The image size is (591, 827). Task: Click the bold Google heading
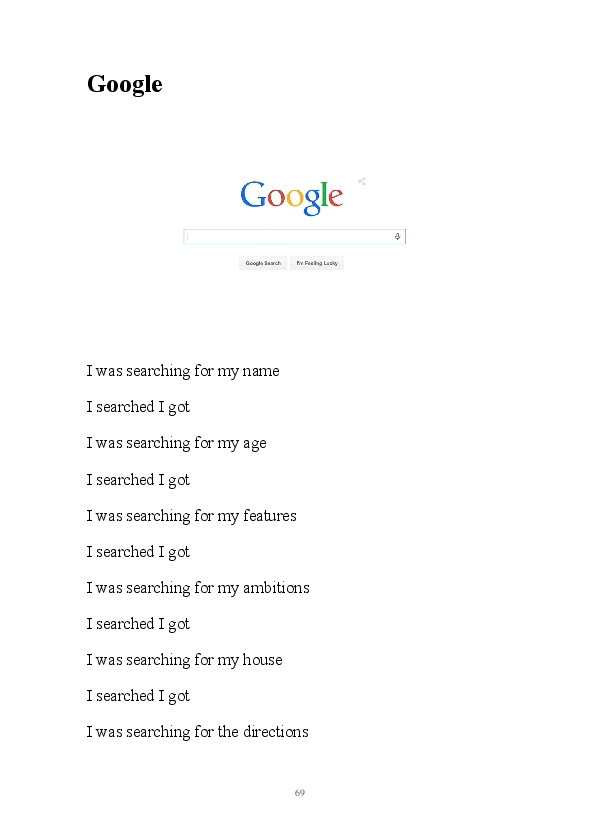click(x=124, y=84)
